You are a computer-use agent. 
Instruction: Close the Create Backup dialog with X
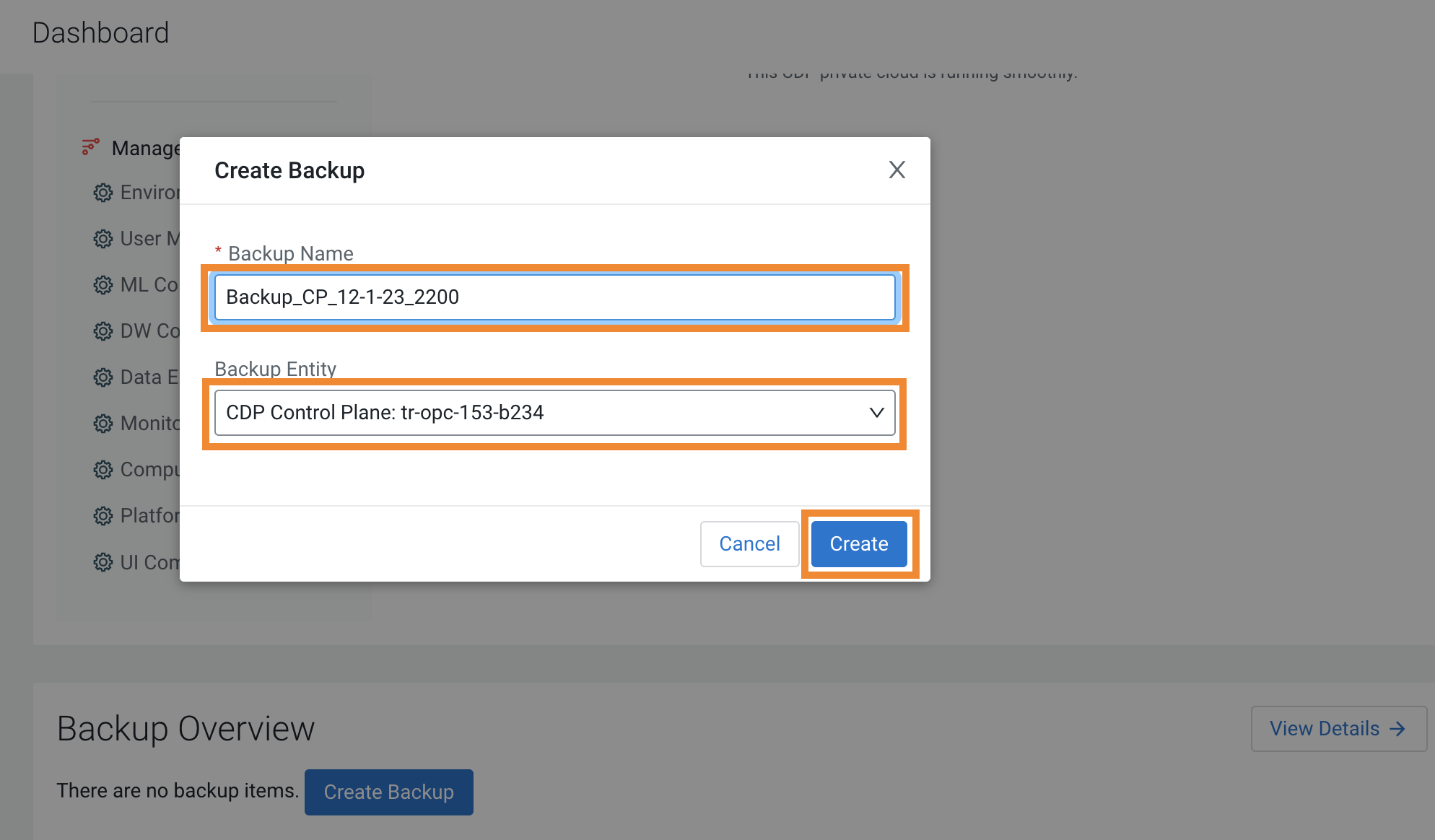pyautogui.click(x=897, y=170)
